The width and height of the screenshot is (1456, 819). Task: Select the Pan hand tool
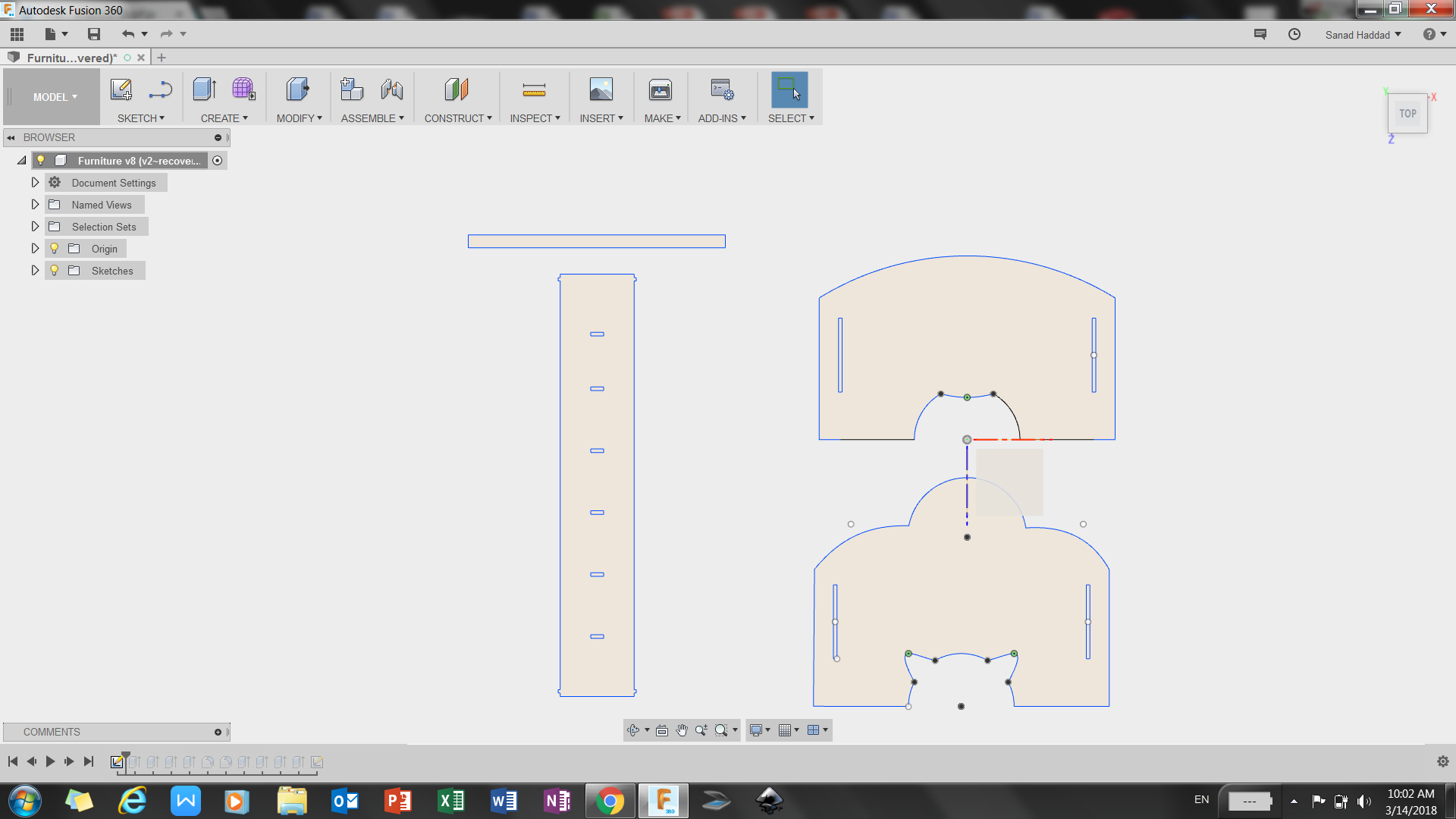(681, 730)
